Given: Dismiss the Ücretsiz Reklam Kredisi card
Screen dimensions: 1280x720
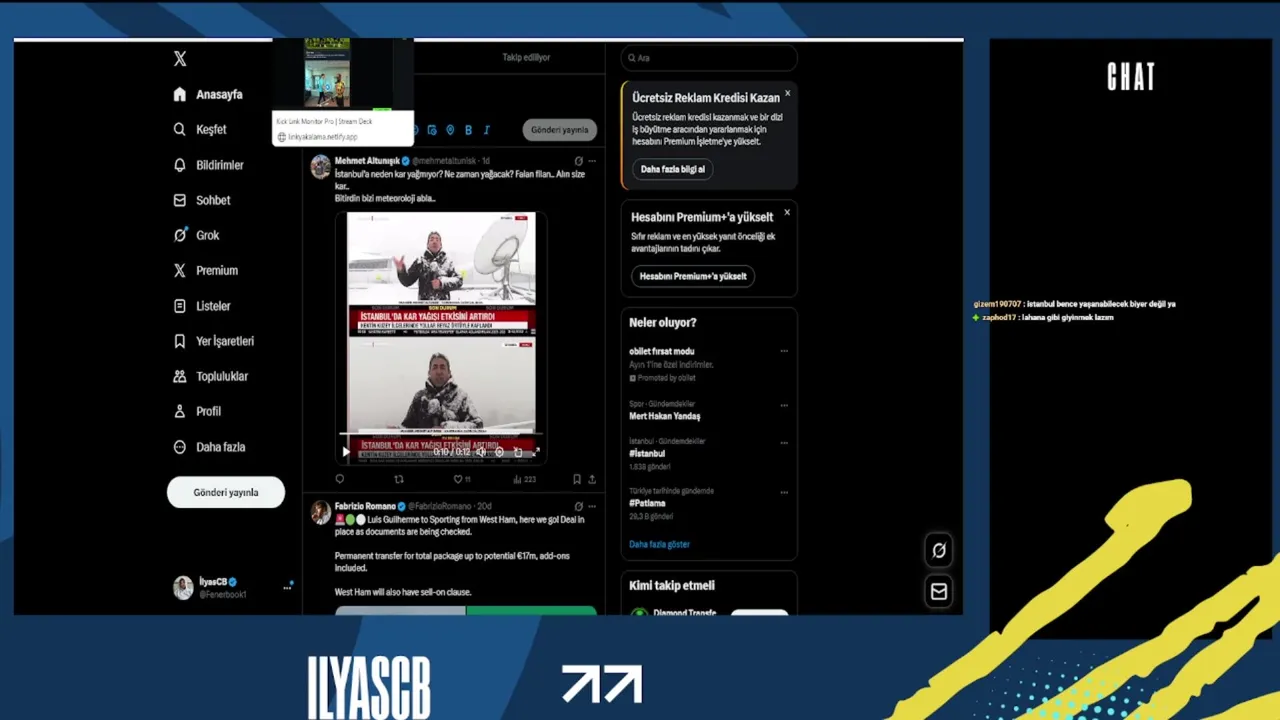Looking at the screenshot, I should pos(787,93).
